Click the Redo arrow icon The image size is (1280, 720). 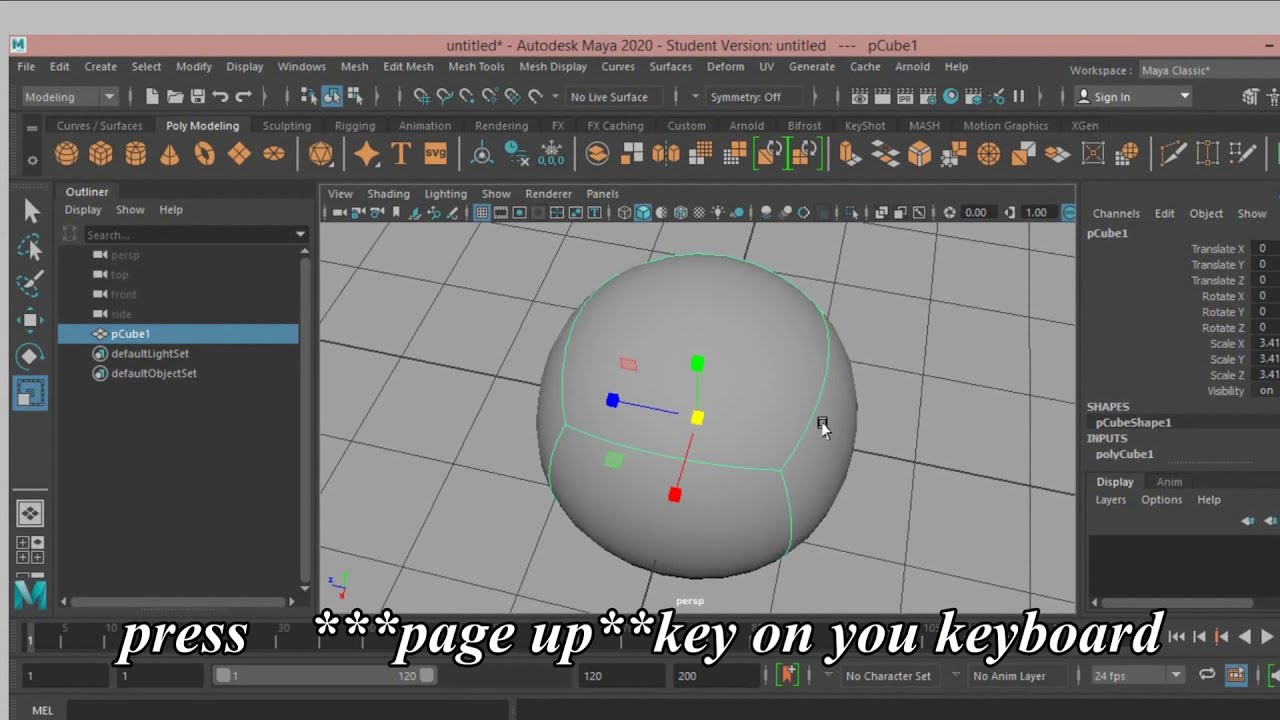click(244, 97)
